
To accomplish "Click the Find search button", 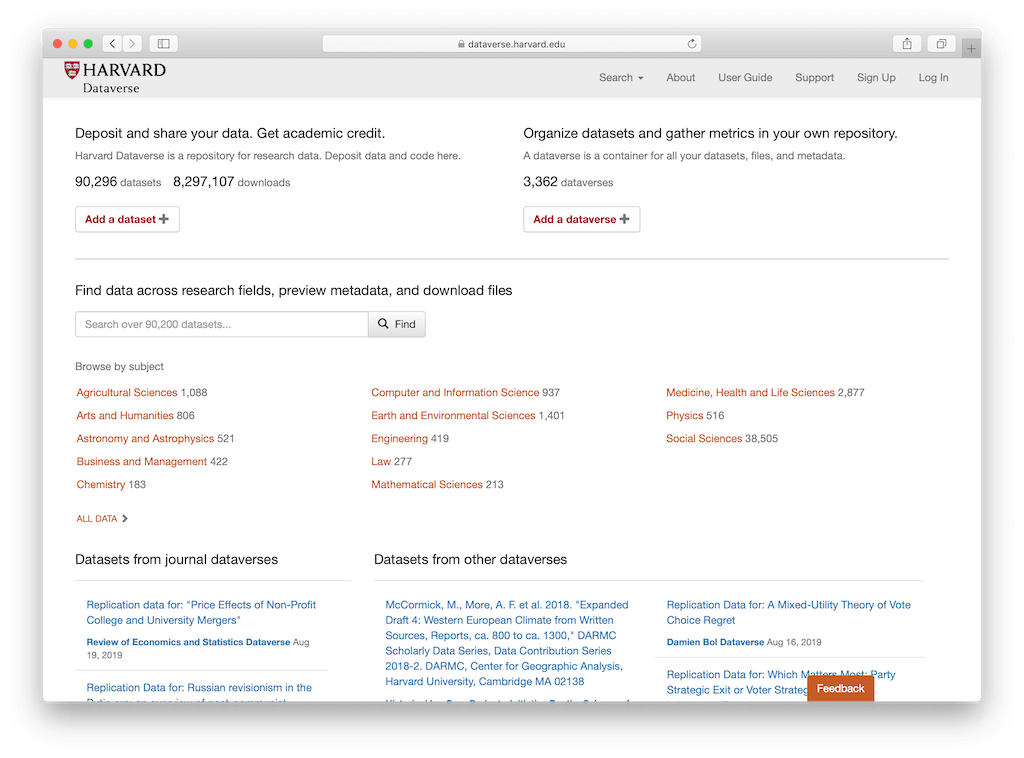I will click(x=396, y=324).
